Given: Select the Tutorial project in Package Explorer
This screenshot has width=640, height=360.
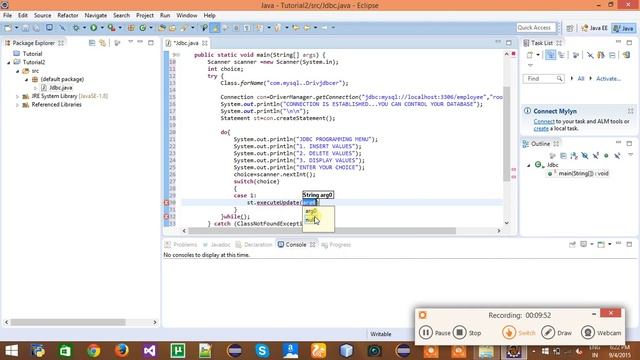Looking at the screenshot, I should point(32,54).
